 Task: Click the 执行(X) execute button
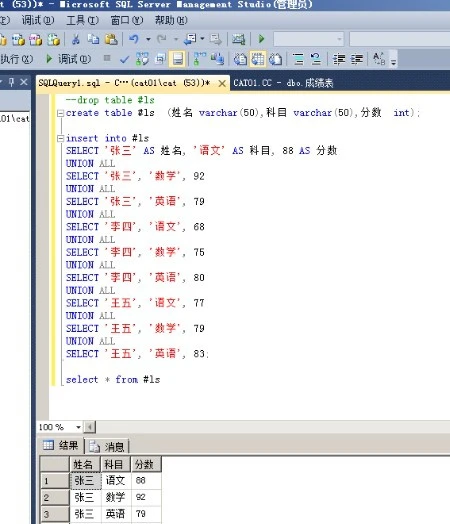16,59
